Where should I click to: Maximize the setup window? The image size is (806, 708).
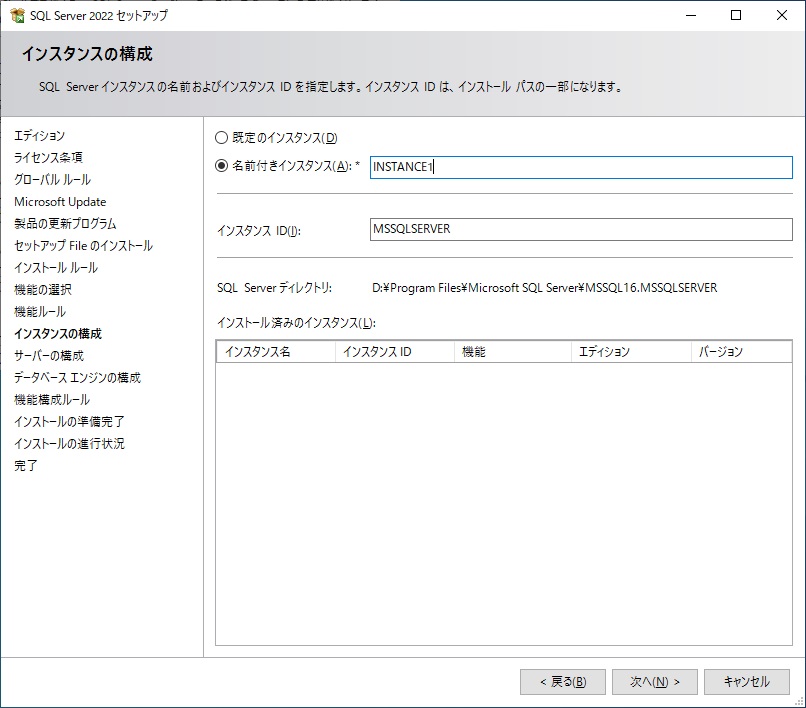[x=736, y=15]
